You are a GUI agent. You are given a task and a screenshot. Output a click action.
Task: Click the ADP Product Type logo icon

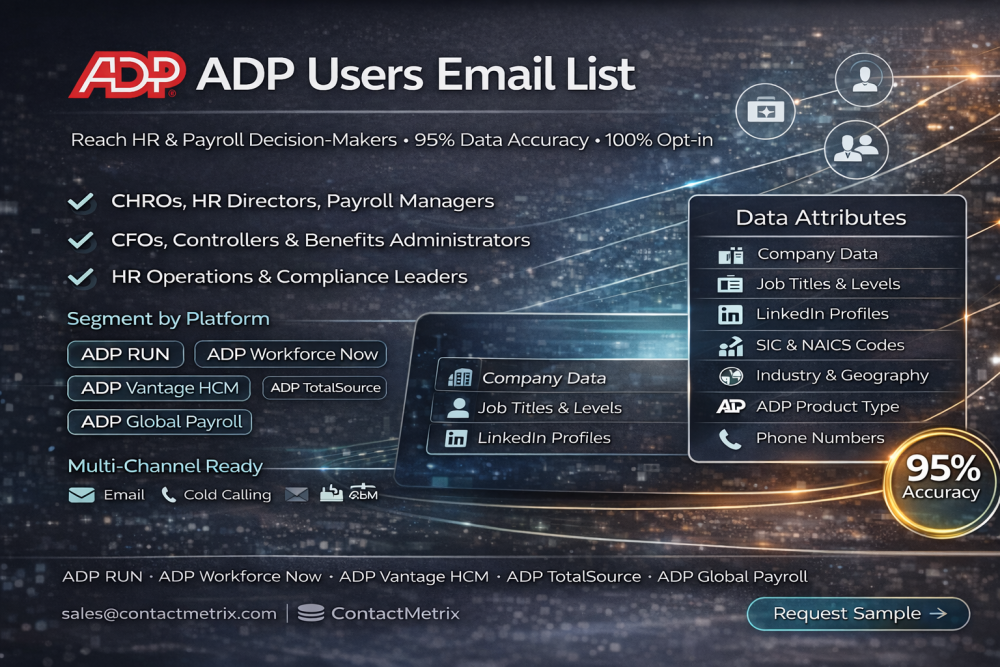(731, 406)
